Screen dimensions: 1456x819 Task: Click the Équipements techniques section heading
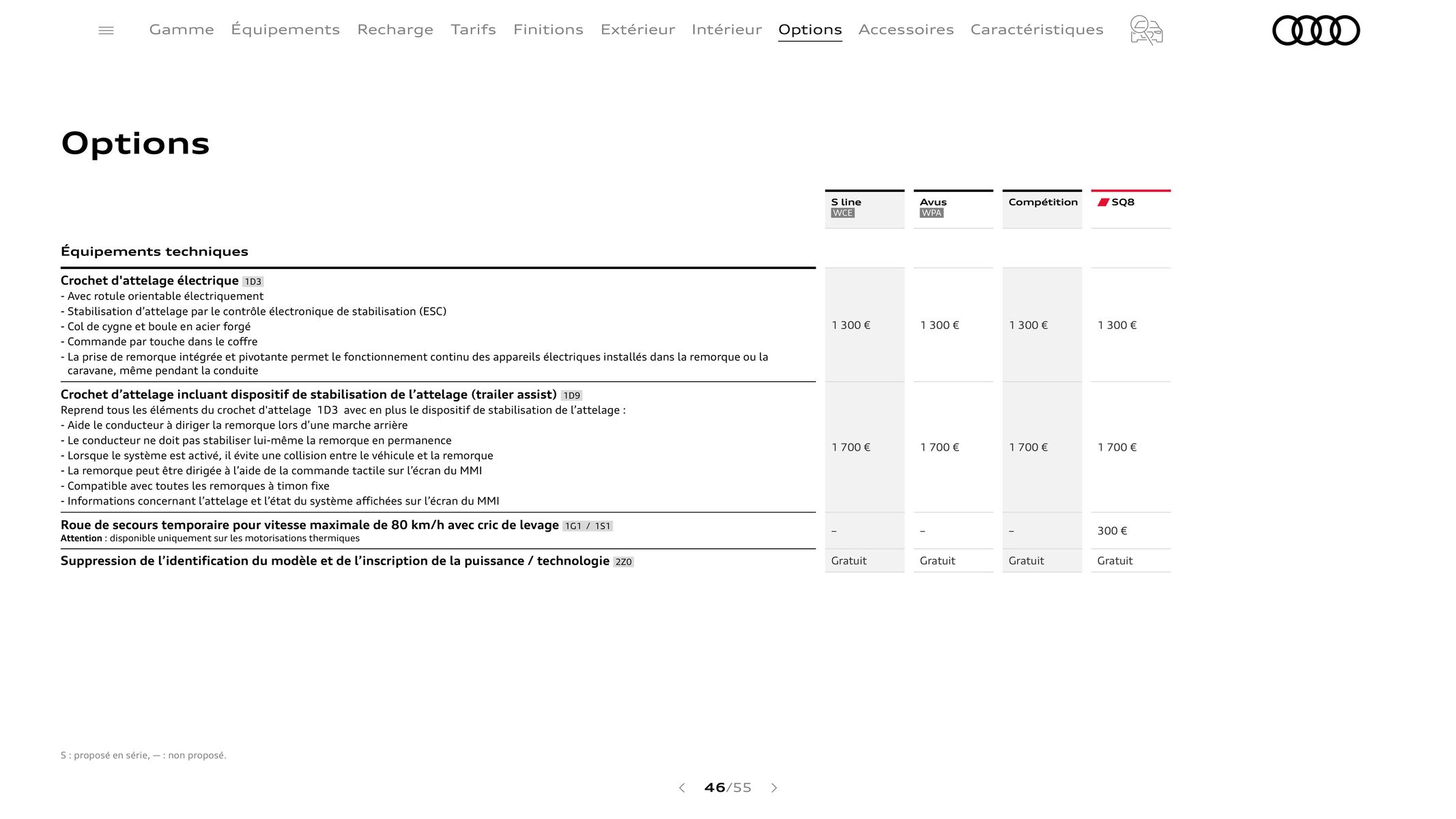(x=154, y=251)
